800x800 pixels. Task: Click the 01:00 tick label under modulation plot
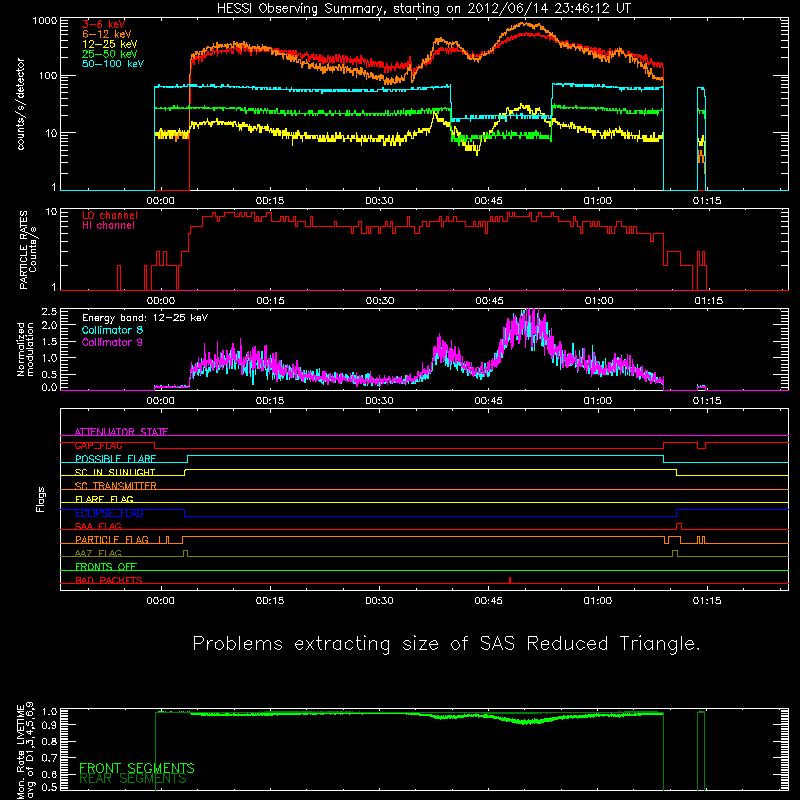(x=598, y=401)
